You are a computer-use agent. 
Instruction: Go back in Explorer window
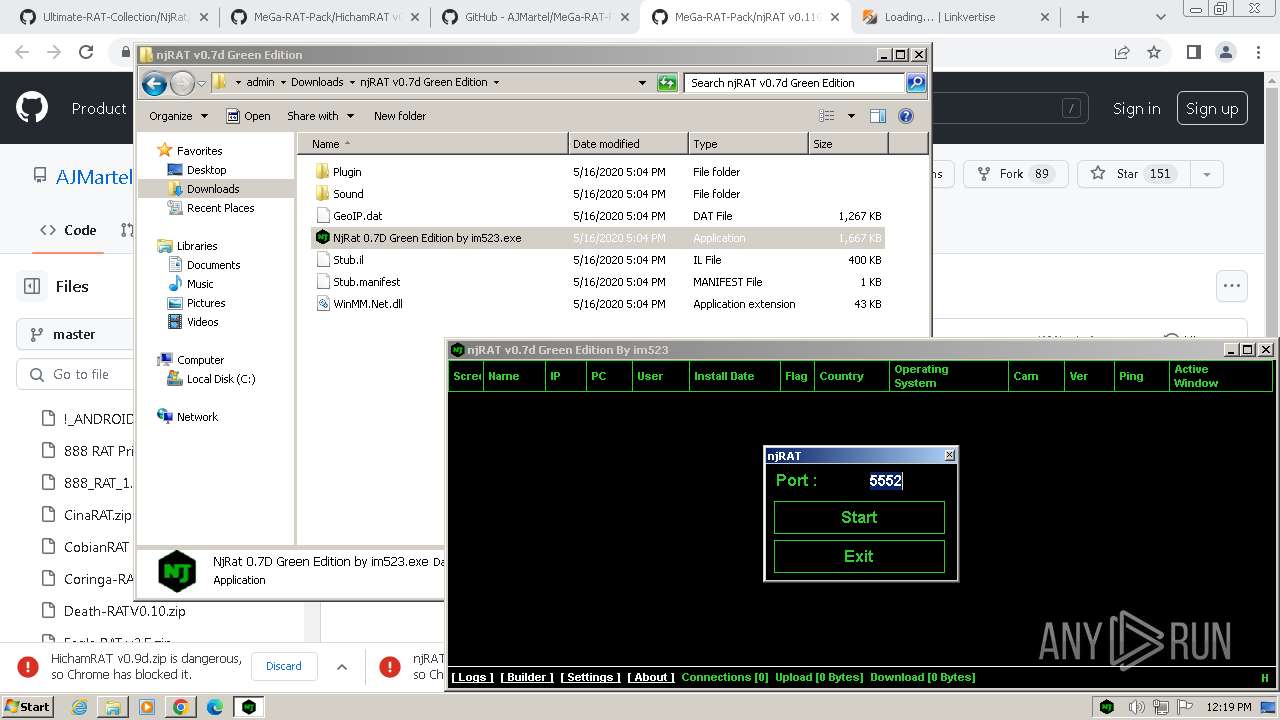[154, 83]
